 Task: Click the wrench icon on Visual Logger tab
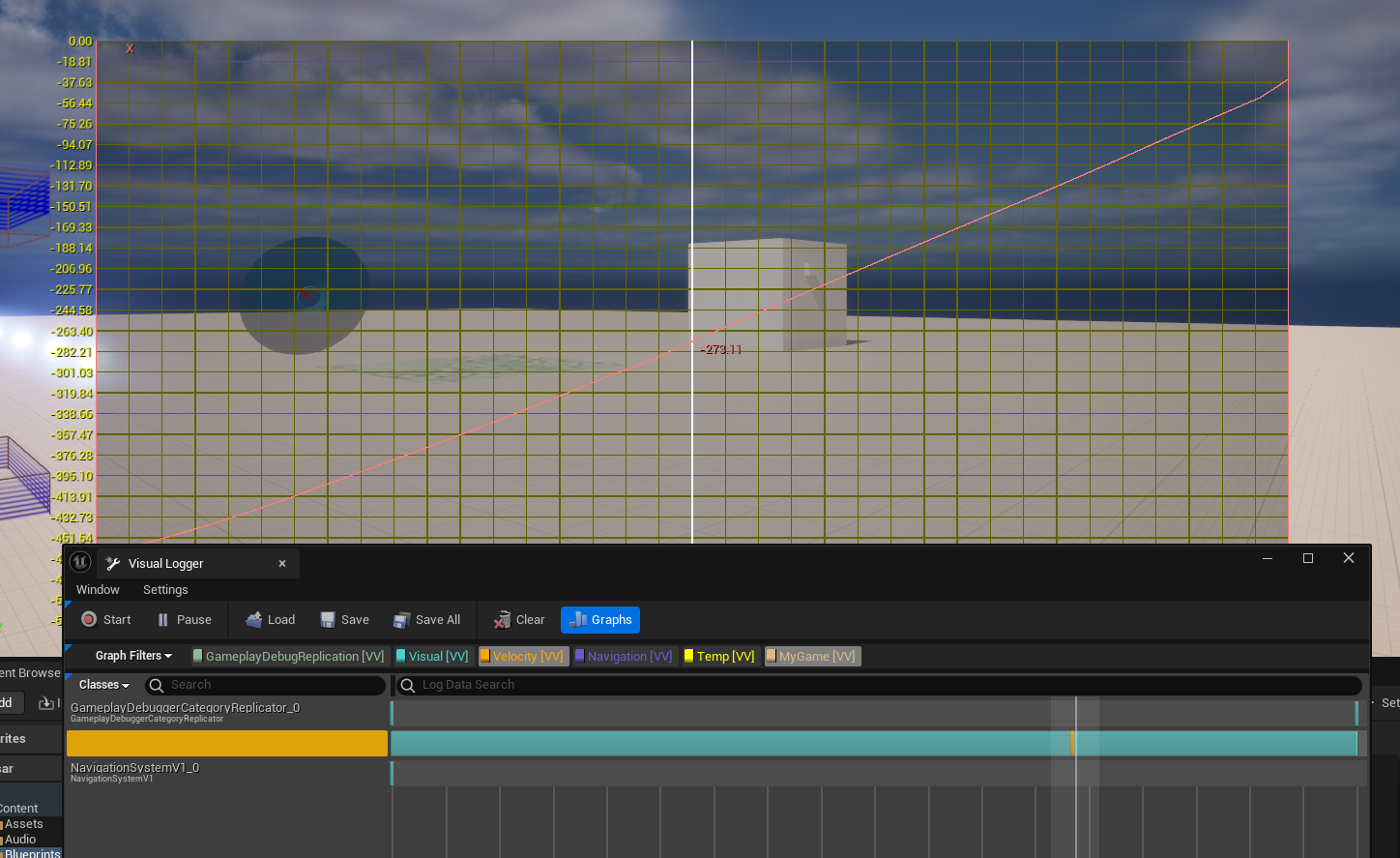pos(113,564)
